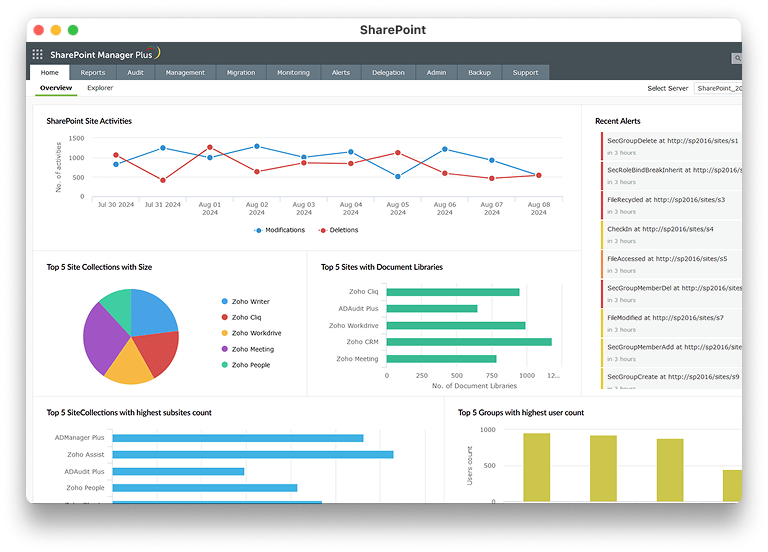768x552 pixels.
Task: Toggle Deletions series in chart legend
Action: (x=338, y=230)
